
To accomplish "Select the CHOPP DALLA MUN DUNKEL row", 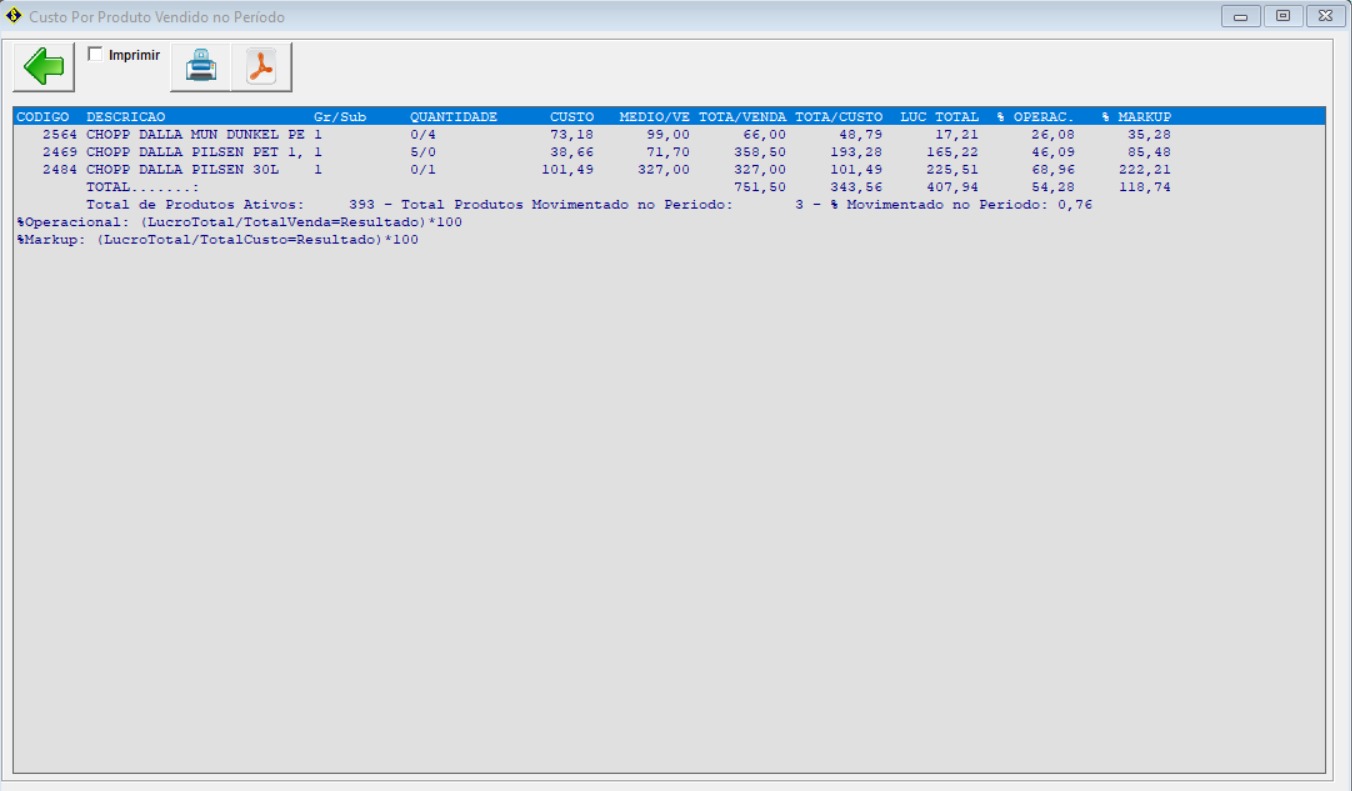I will (195, 134).
